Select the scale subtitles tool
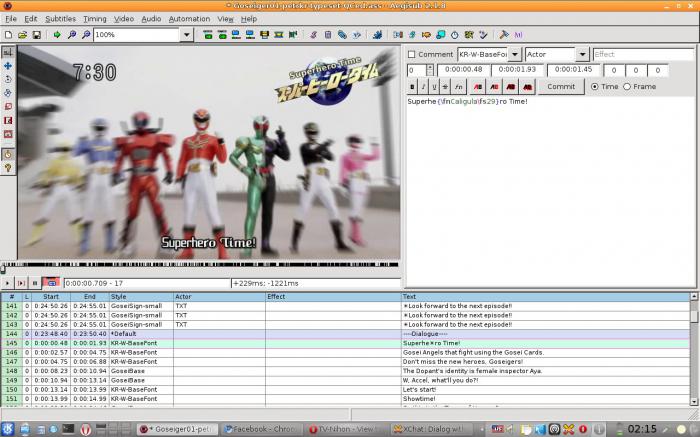Screen dimensions: 700x437 click(8, 107)
